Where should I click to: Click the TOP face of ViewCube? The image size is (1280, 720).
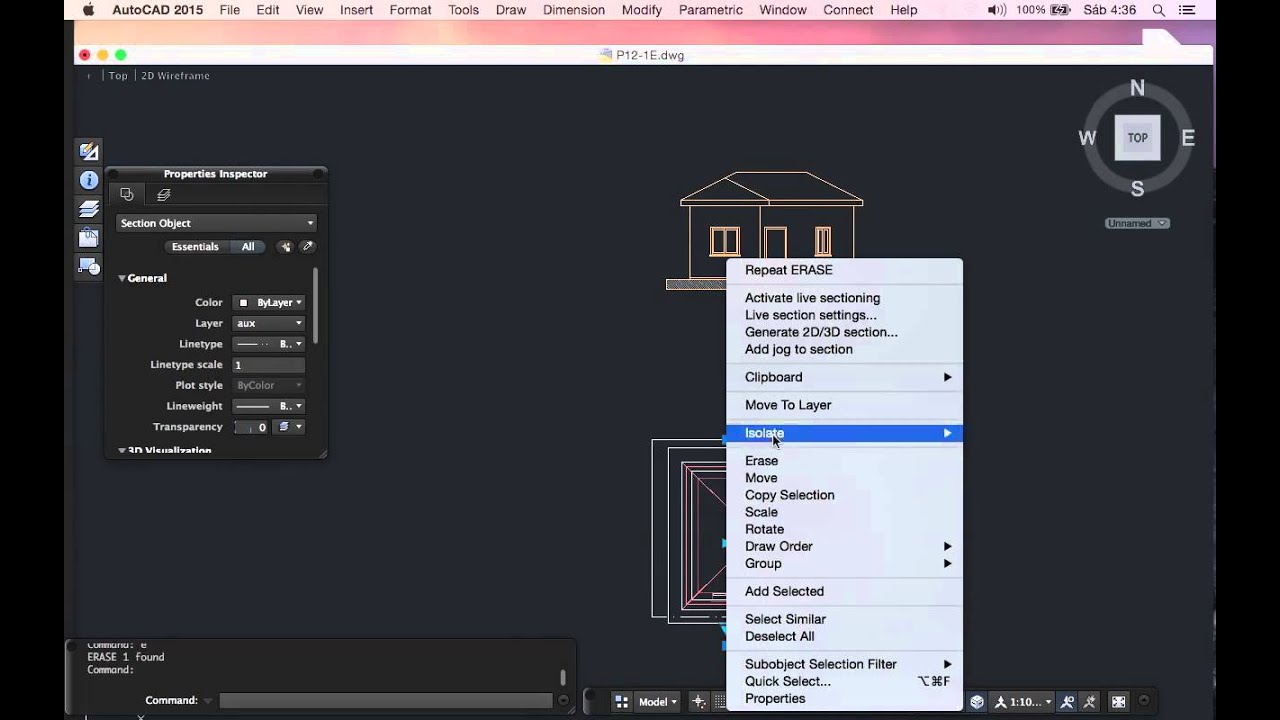(x=1137, y=138)
